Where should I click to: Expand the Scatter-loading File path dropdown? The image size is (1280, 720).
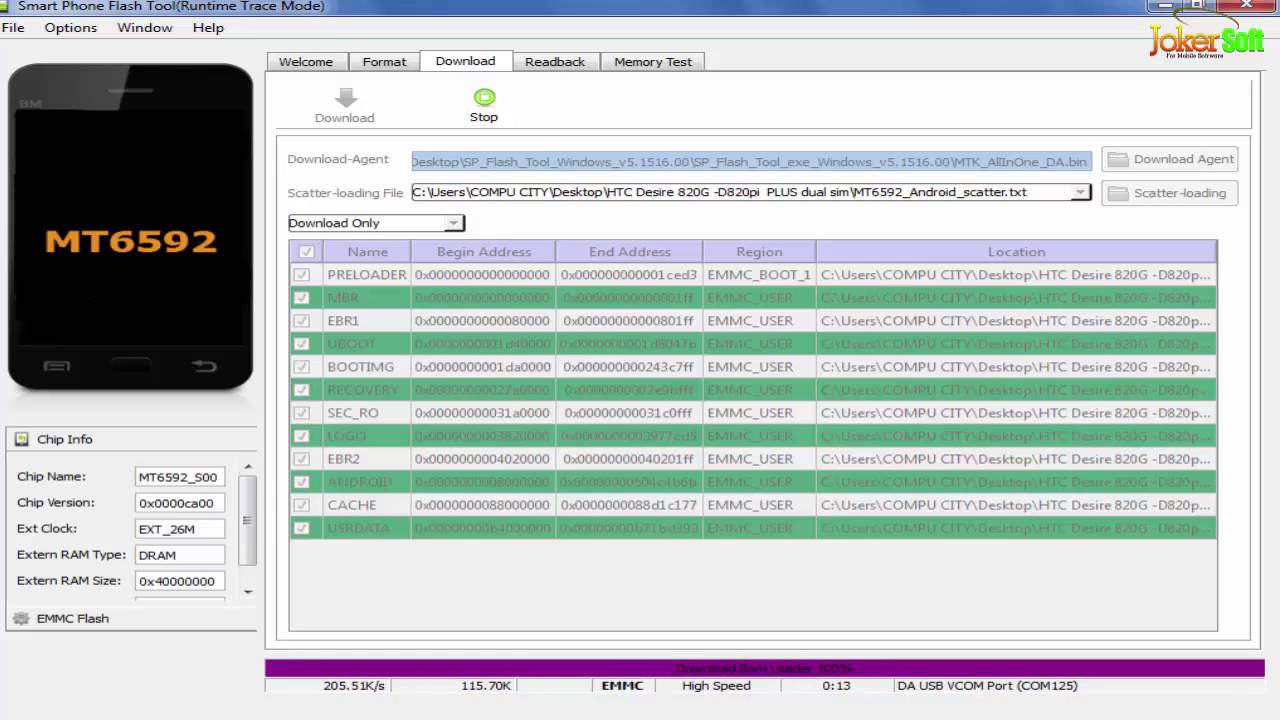[x=1080, y=192]
